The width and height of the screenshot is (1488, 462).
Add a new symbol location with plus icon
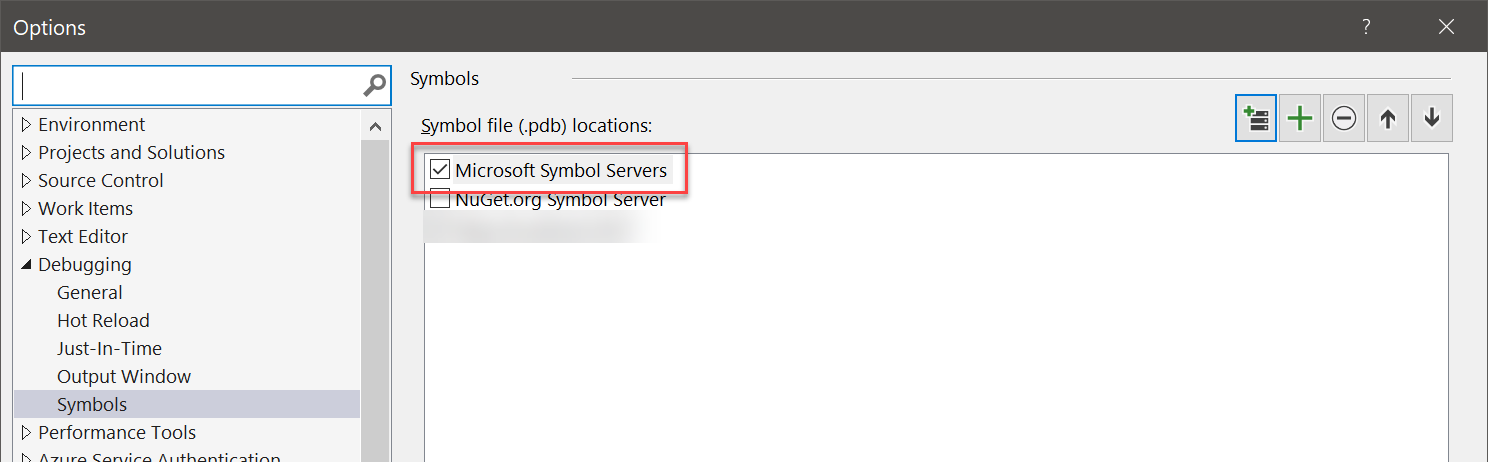(1299, 119)
